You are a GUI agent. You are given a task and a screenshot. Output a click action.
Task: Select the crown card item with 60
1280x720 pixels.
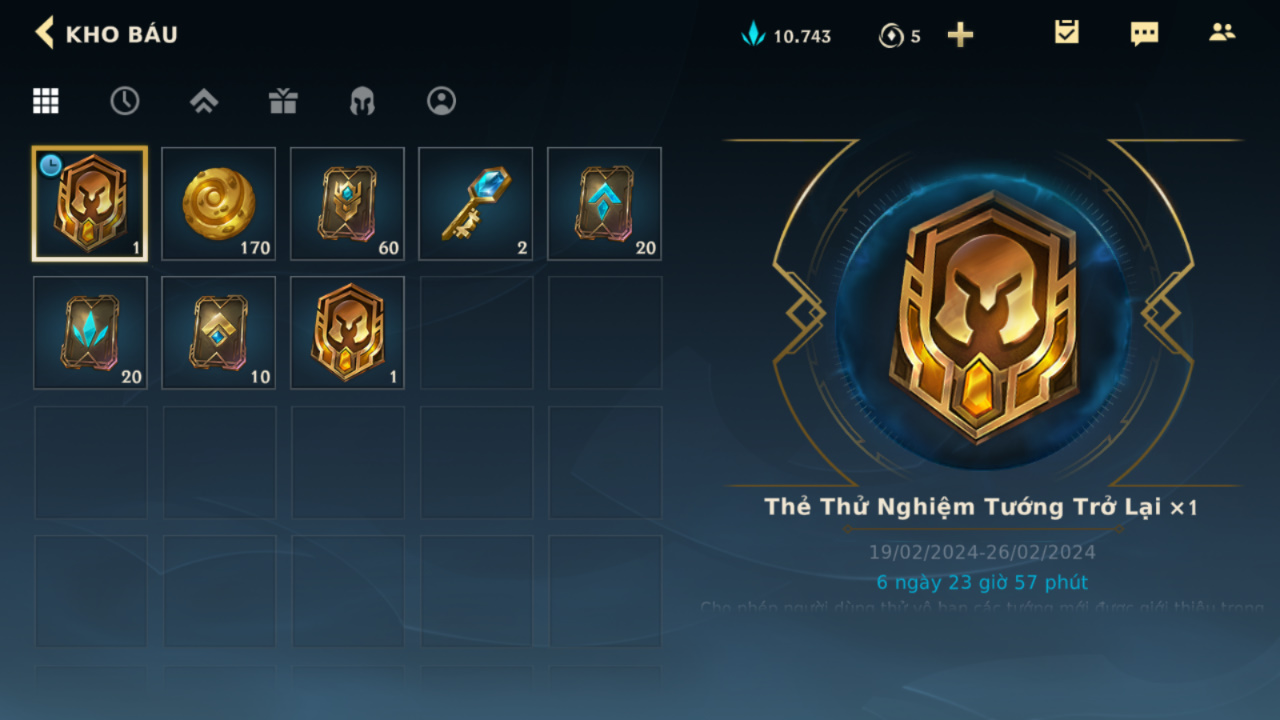pos(347,204)
